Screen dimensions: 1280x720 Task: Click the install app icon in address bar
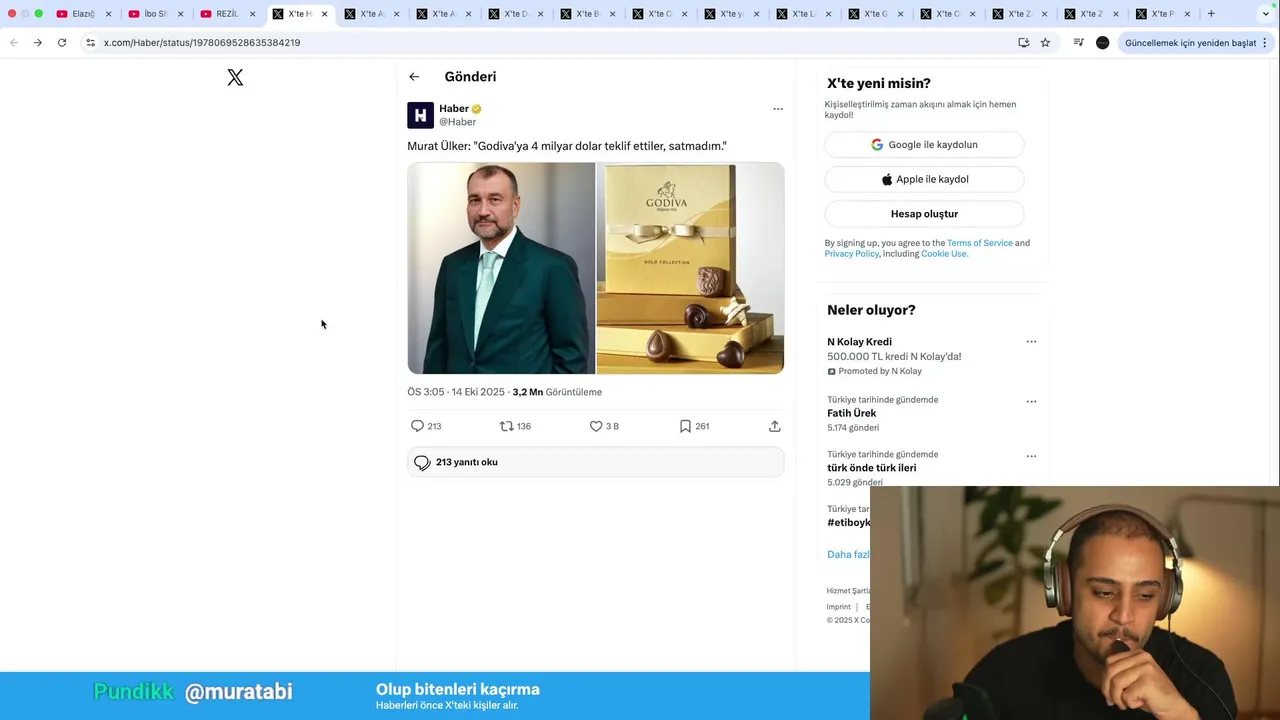pos(1023,43)
